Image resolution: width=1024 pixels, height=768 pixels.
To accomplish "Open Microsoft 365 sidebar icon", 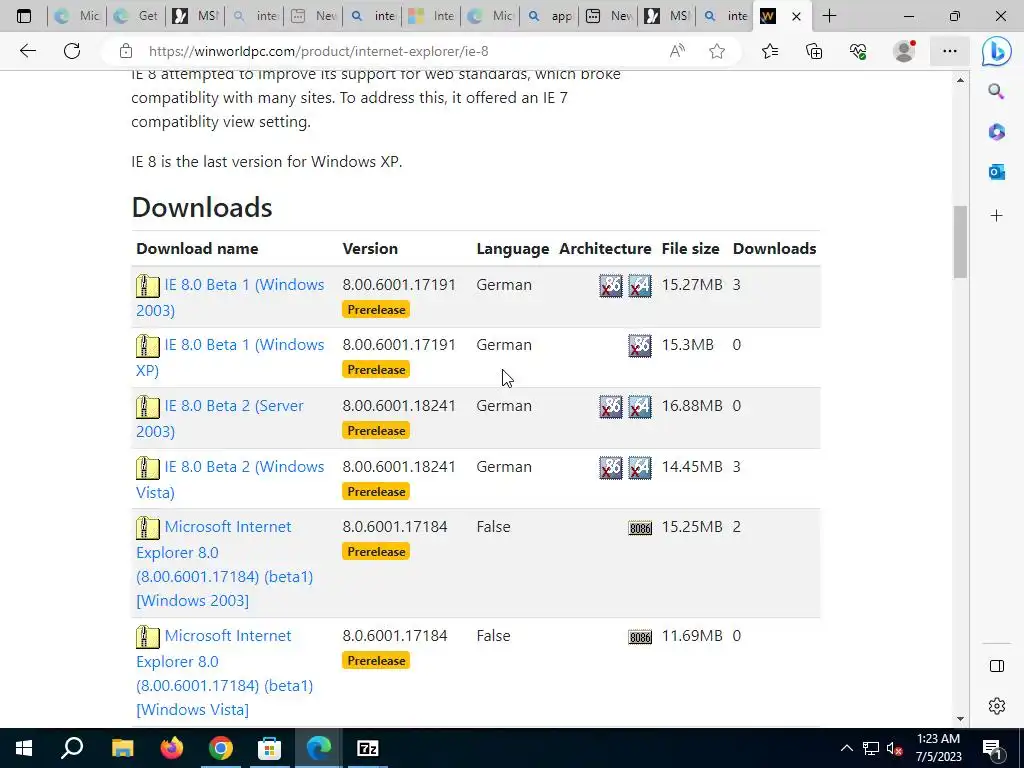I will point(996,132).
